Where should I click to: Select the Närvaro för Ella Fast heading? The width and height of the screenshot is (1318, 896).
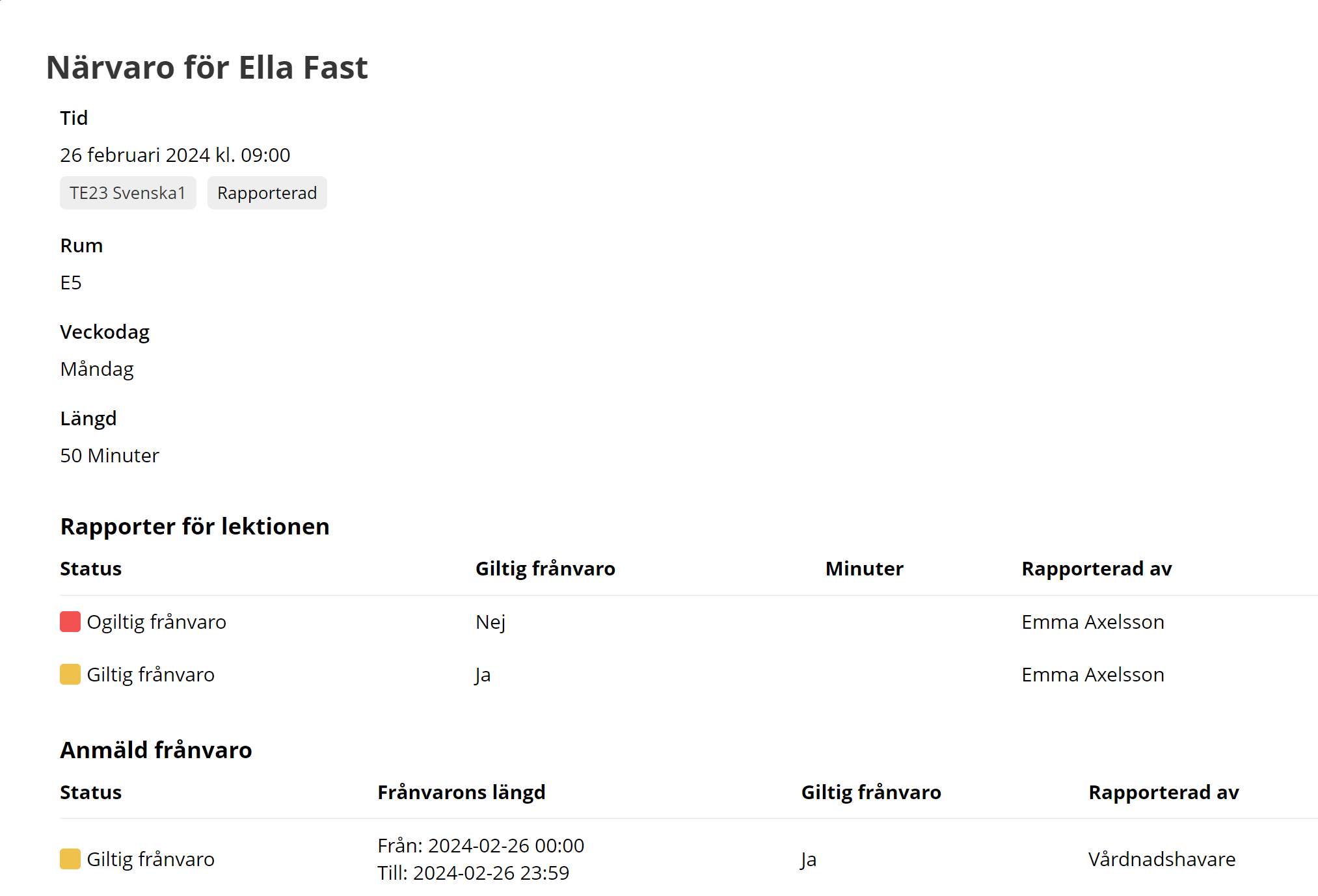pyautogui.click(x=207, y=68)
